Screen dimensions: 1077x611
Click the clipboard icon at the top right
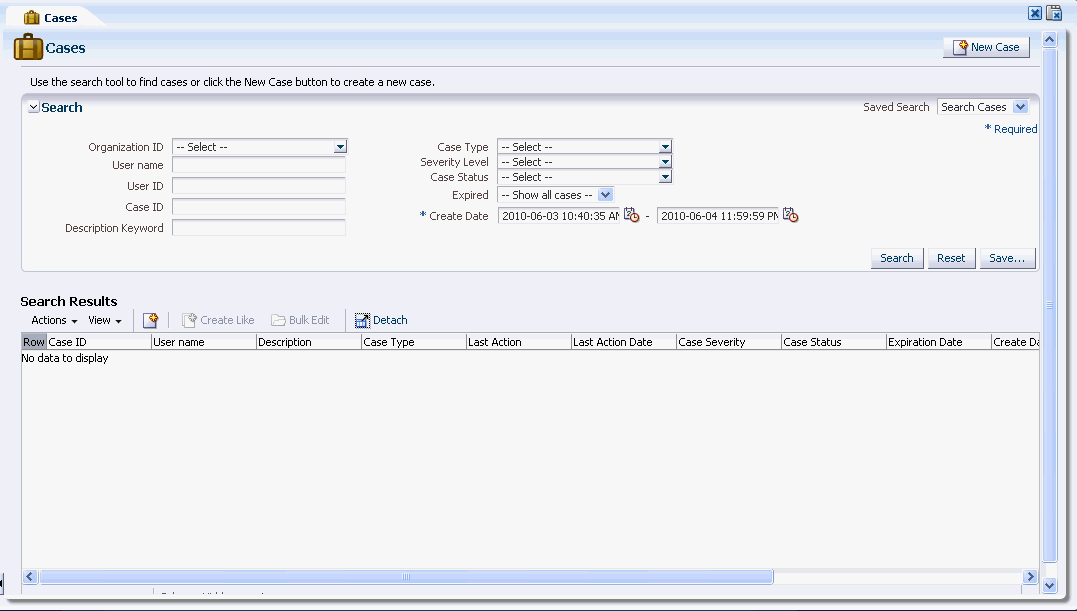[1054, 13]
